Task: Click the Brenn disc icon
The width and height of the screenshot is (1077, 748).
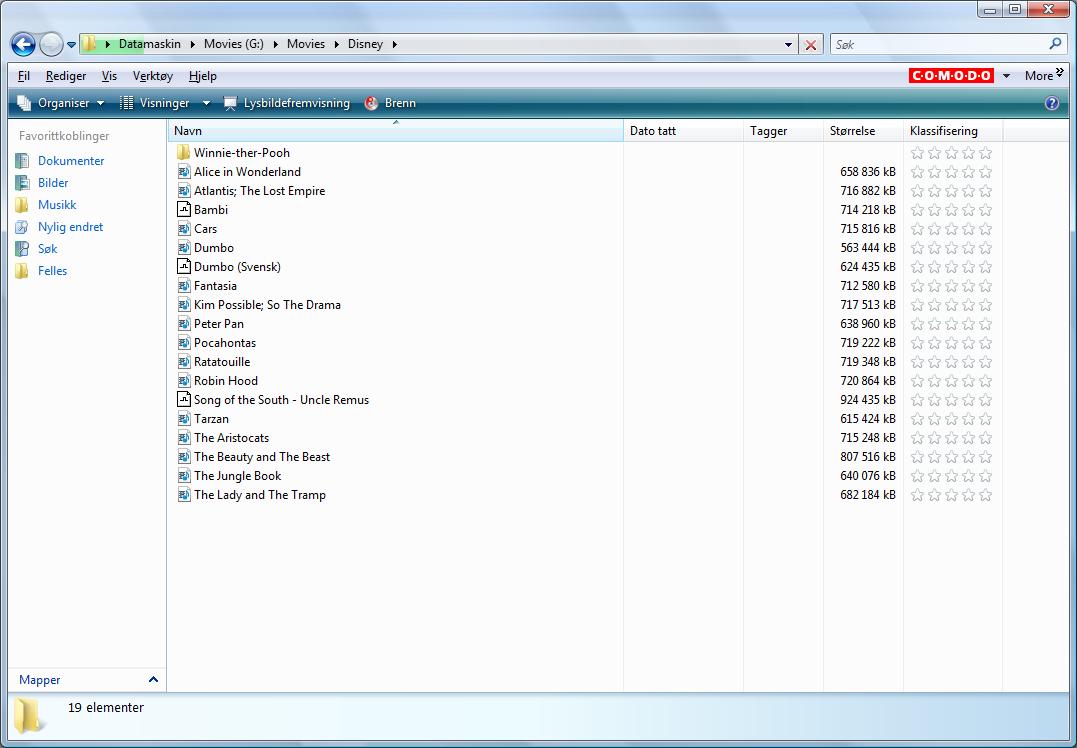Action: (372, 103)
